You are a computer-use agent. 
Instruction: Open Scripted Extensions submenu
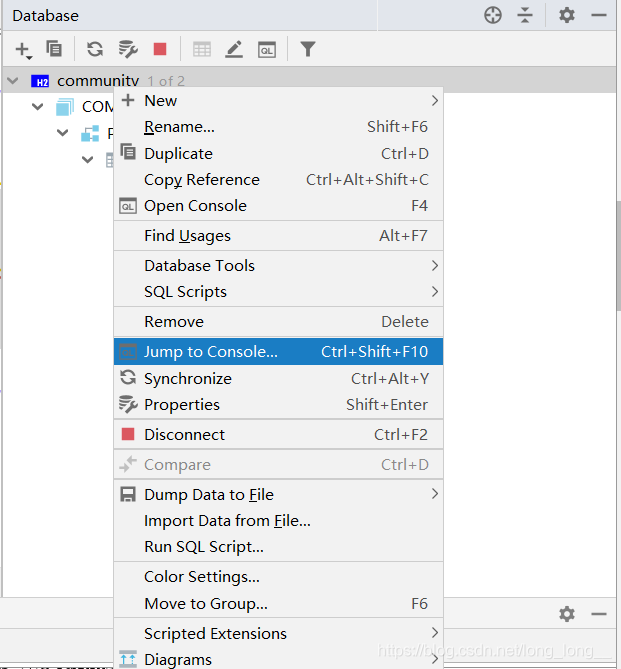tap(278, 634)
